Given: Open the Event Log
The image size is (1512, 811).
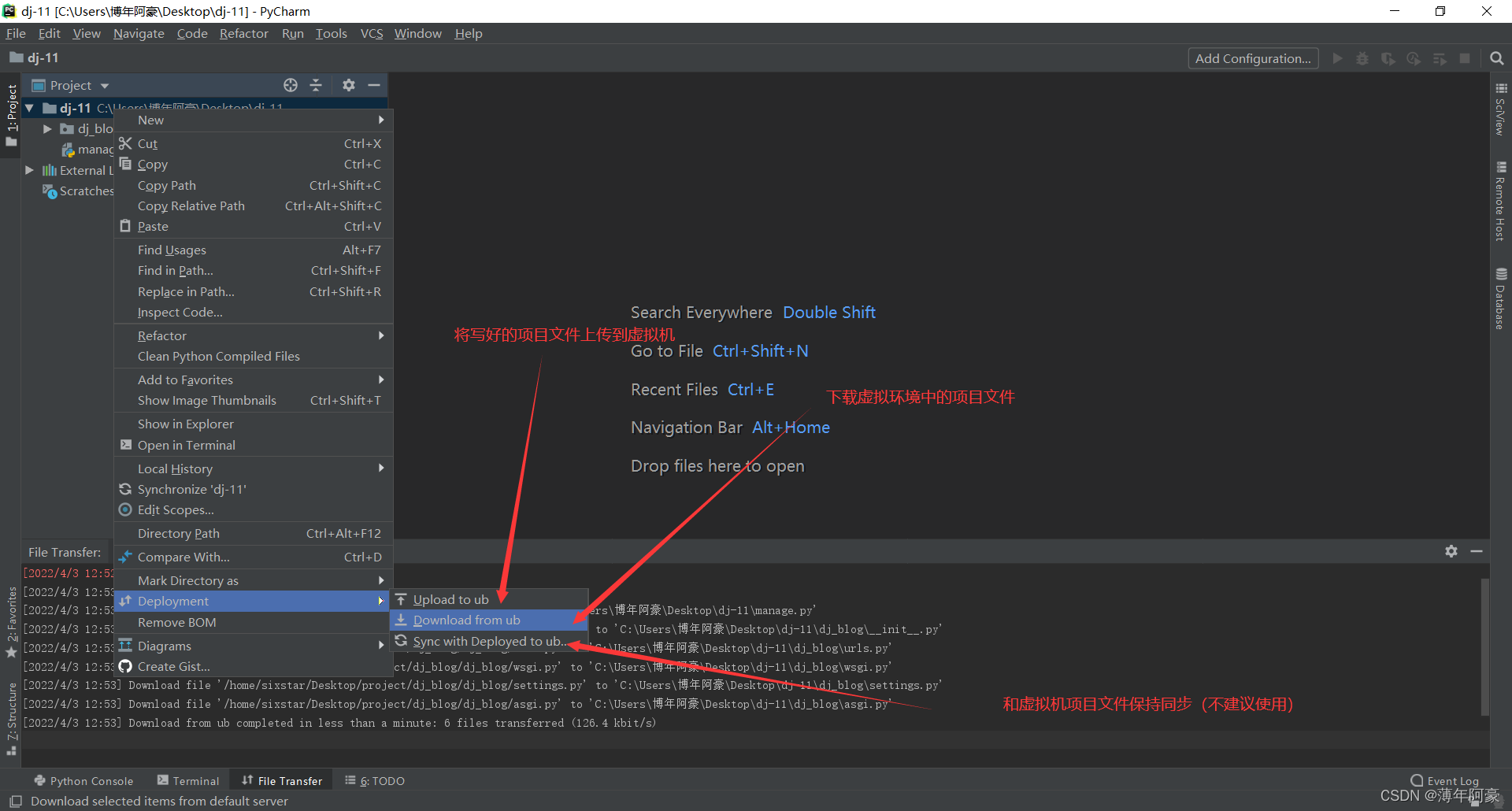Looking at the screenshot, I should click(x=1445, y=780).
